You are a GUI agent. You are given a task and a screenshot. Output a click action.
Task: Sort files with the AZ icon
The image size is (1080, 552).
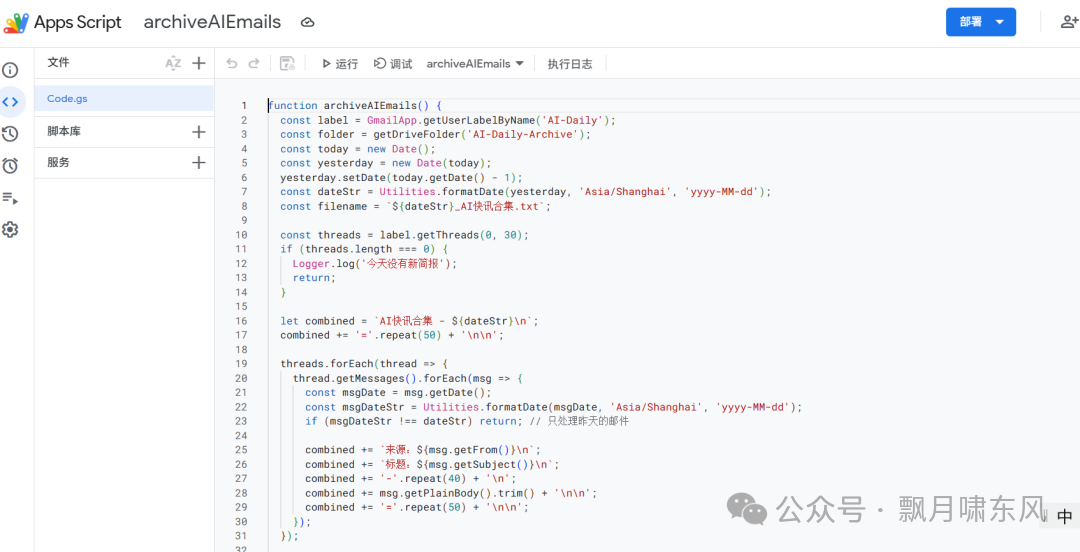click(173, 63)
